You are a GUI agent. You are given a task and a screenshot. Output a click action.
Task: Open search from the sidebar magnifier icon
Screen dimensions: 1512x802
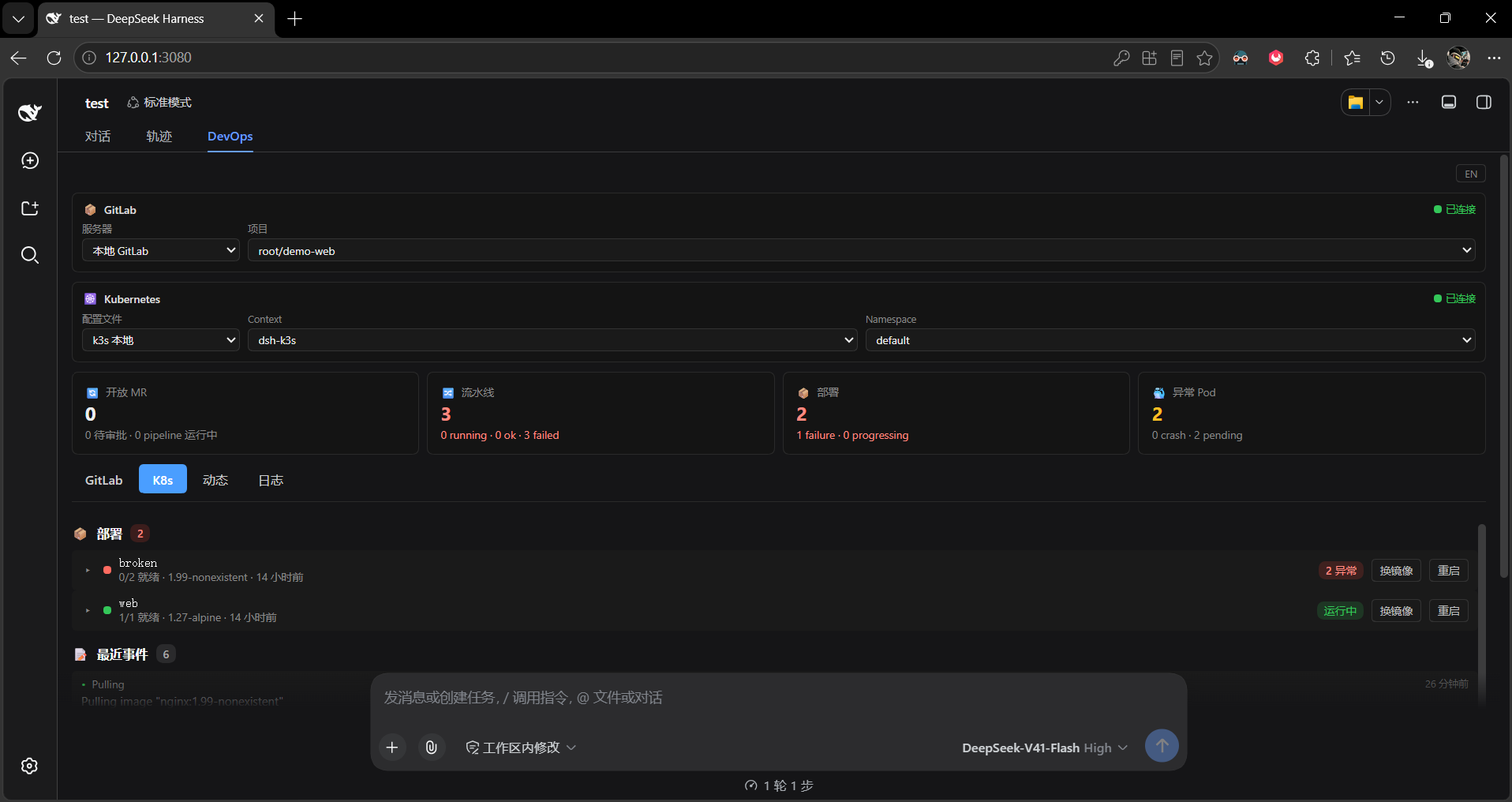click(x=30, y=255)
